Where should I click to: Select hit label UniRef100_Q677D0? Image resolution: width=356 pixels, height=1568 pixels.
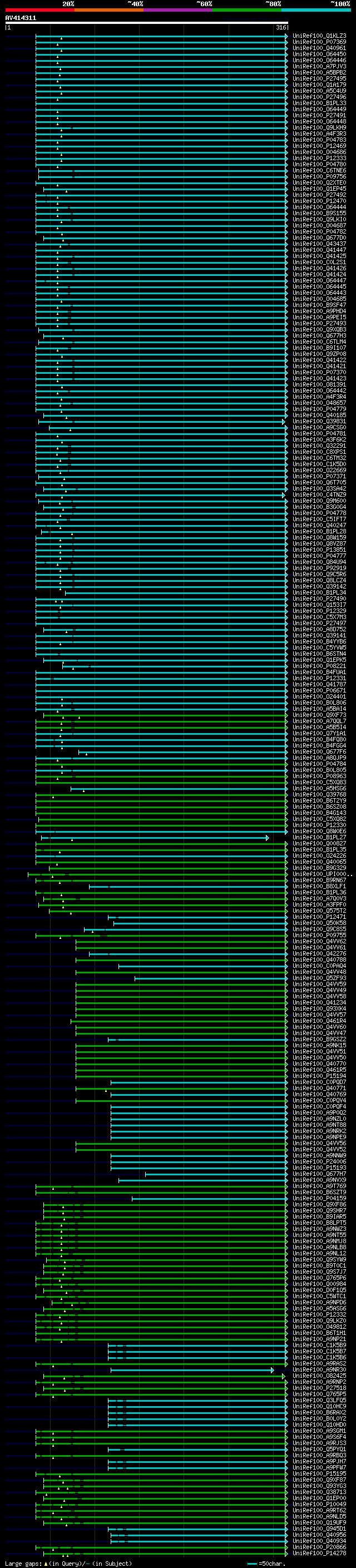(x=319, y=238)
